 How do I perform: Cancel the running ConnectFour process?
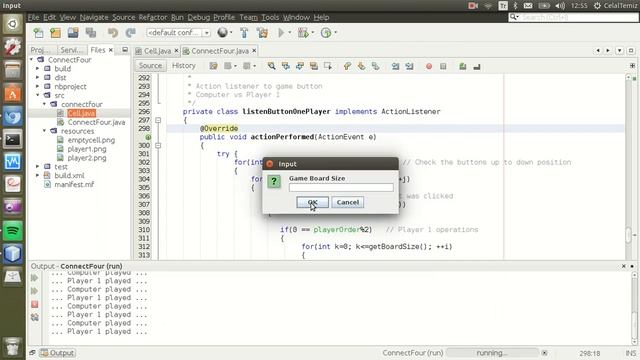pos(544,353)
